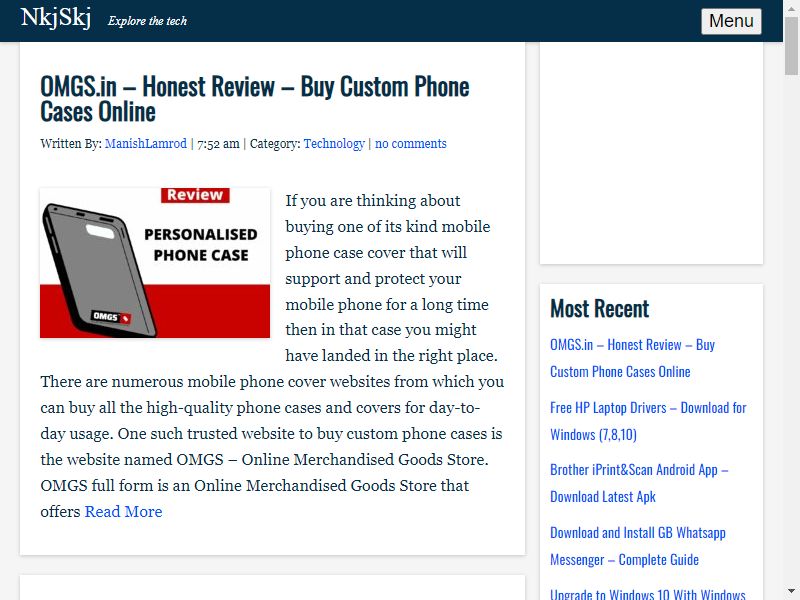The image size is (800, 600).
Task: Click the Explore the tech tagline
Action: point(147,21)
